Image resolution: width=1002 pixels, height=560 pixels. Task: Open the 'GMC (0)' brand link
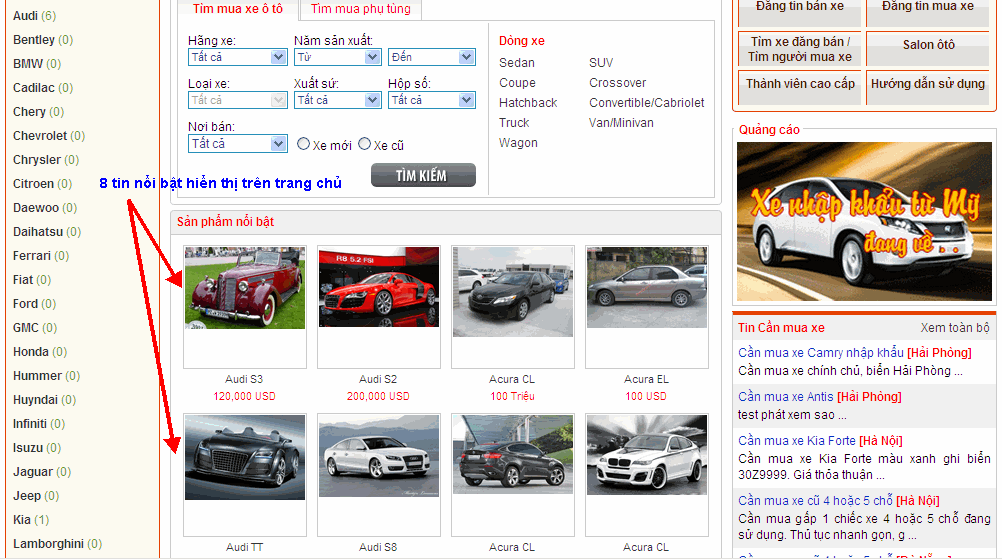click(x=35, y=327)
